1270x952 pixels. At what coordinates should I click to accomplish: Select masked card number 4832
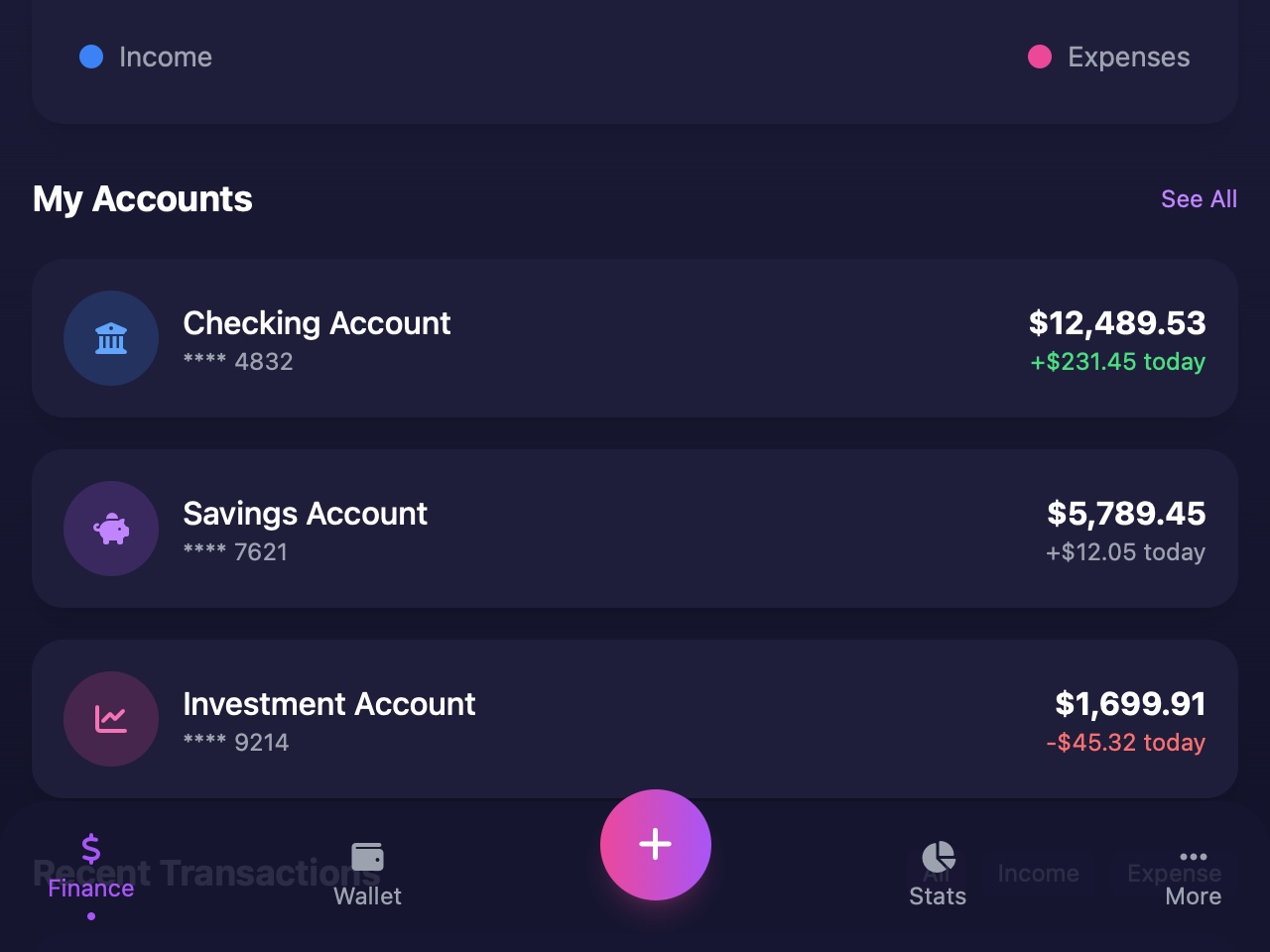pos(238,361)
